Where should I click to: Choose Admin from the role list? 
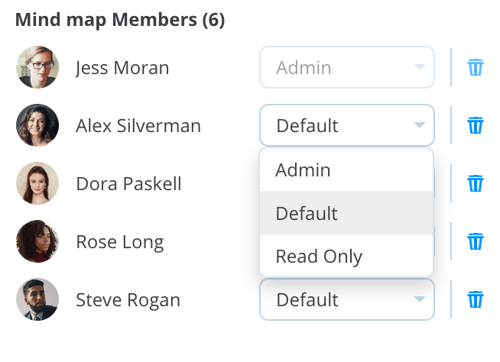[x=346, y=170]
